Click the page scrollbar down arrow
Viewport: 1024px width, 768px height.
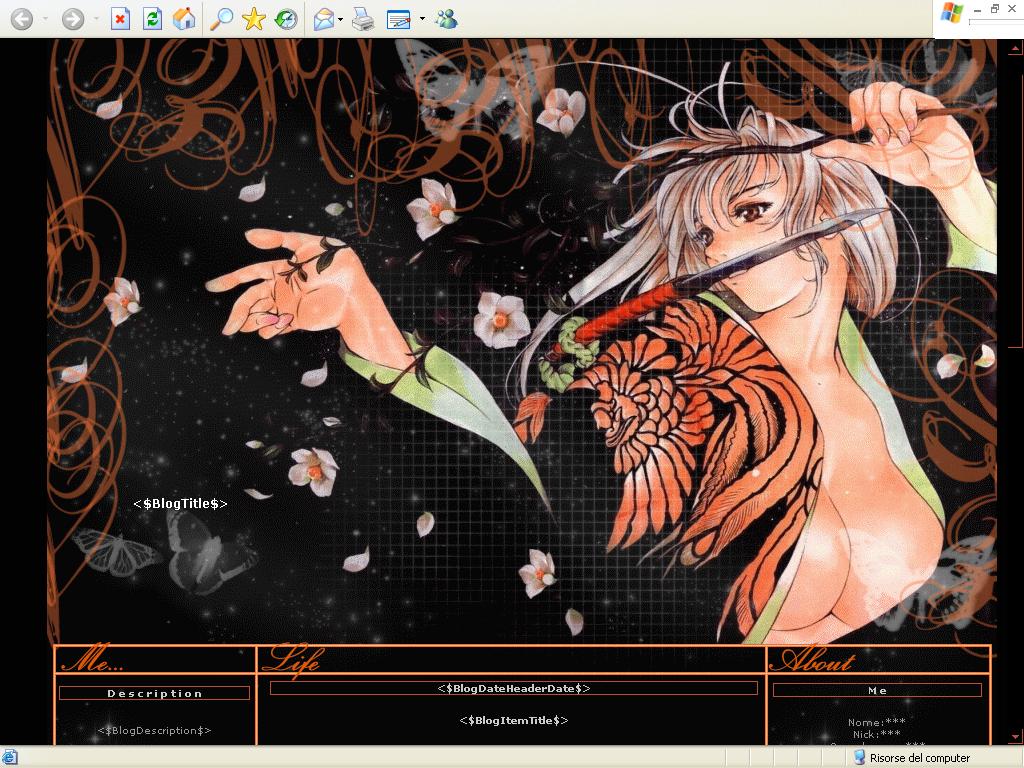pos(1016,737)
